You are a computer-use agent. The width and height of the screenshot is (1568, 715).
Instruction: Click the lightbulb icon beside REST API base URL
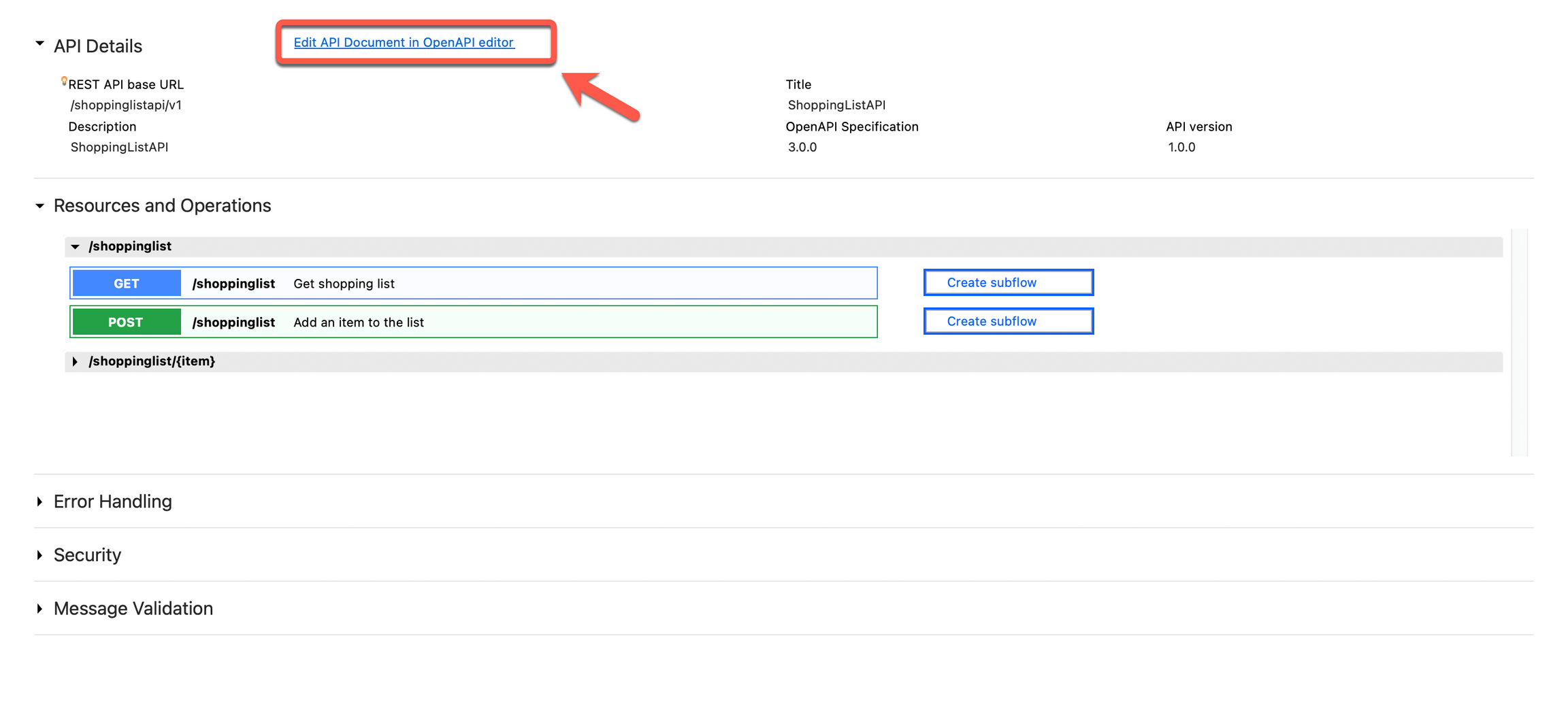coord(64,82)
